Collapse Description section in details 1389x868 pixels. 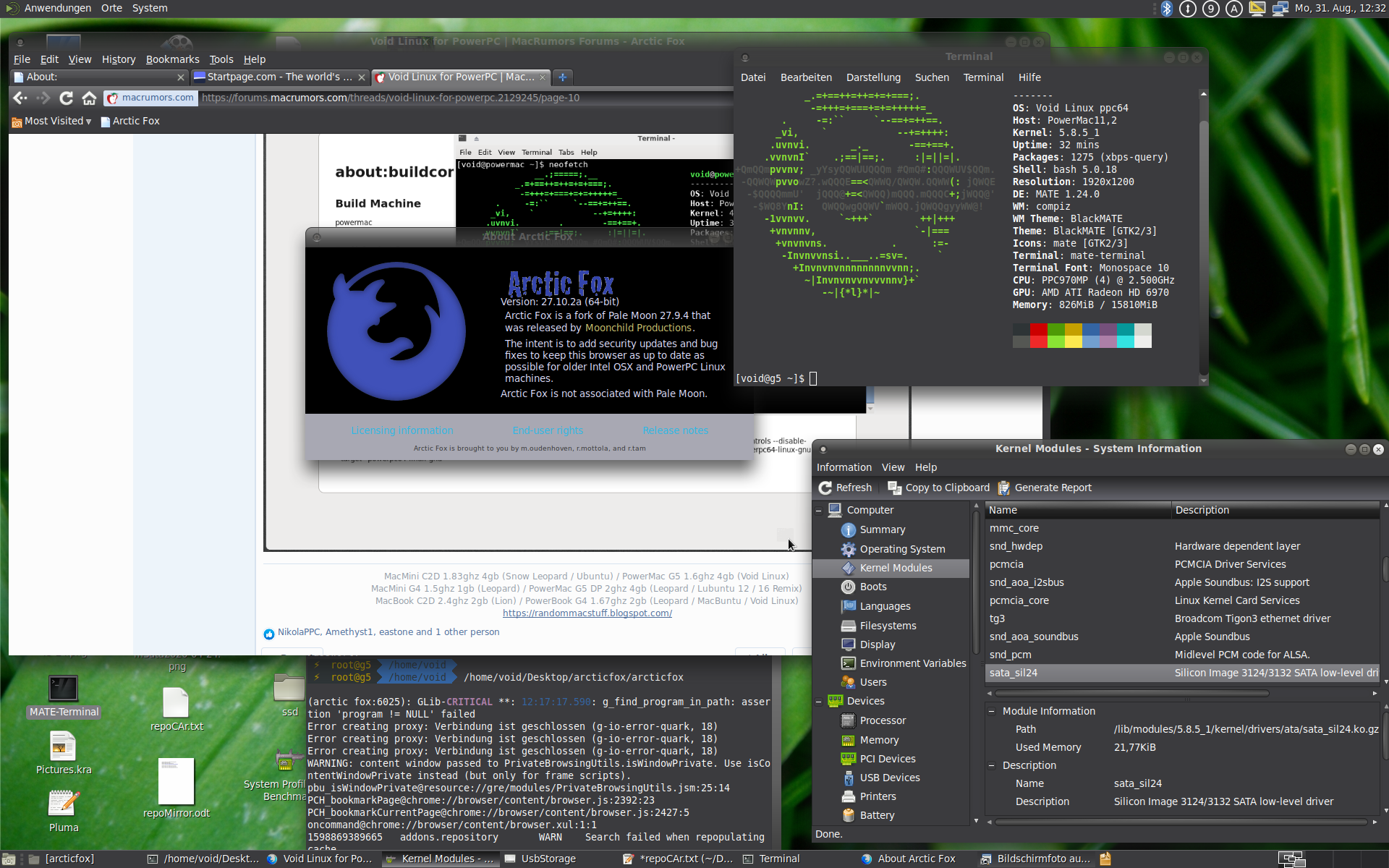click(992, 765)
